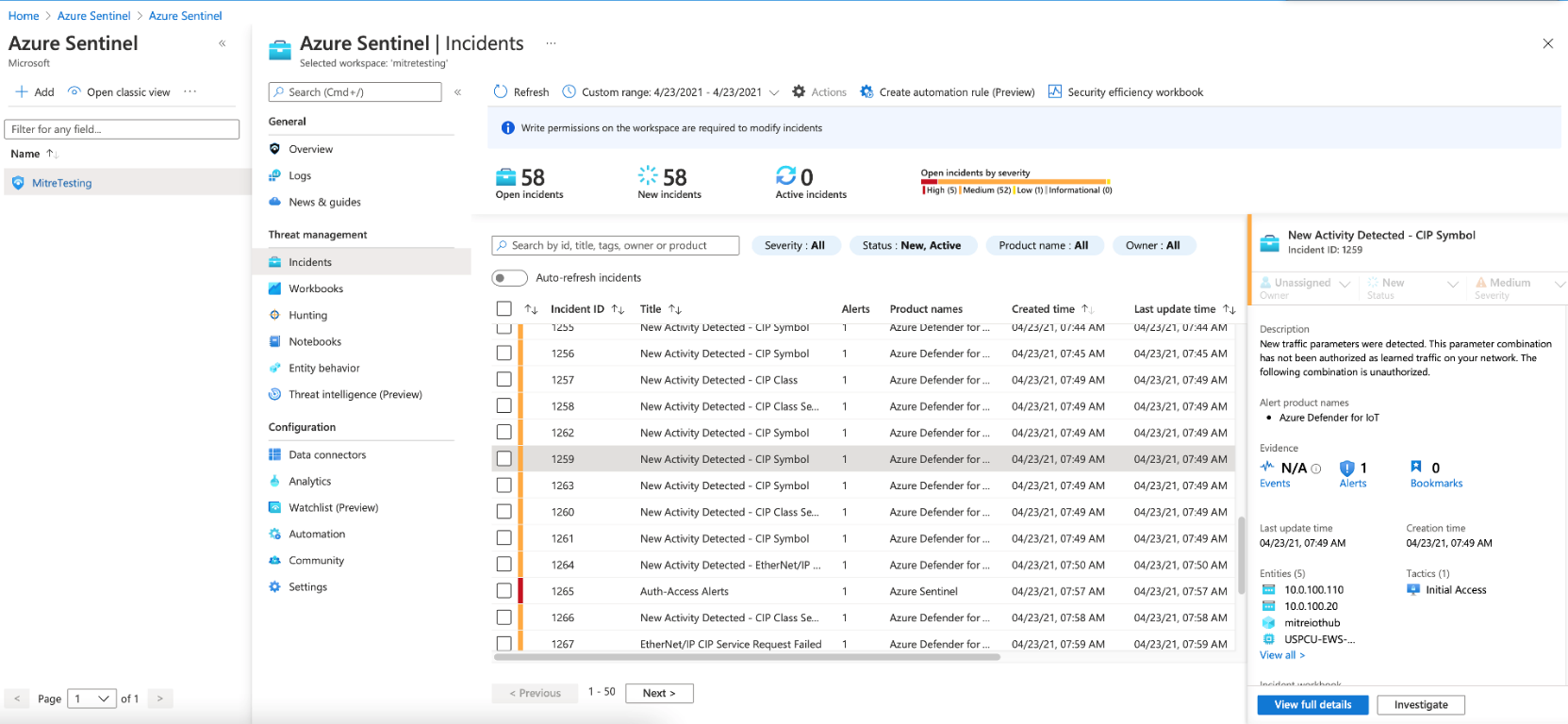The width and height of the screenshot is (1568, 724).
Task: Click the Next page button
Action: point(659,693)
